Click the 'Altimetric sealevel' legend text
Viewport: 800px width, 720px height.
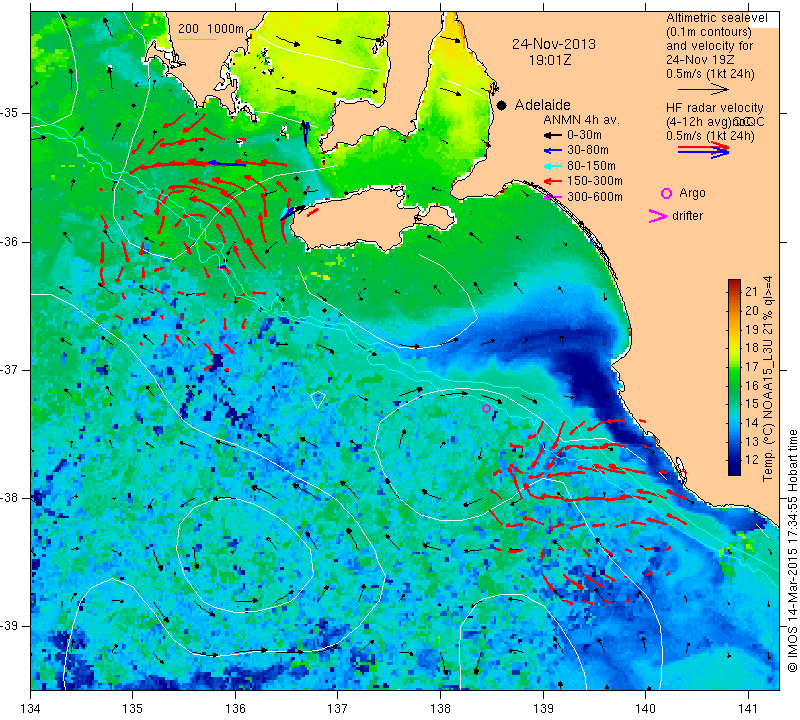point(716,18)
